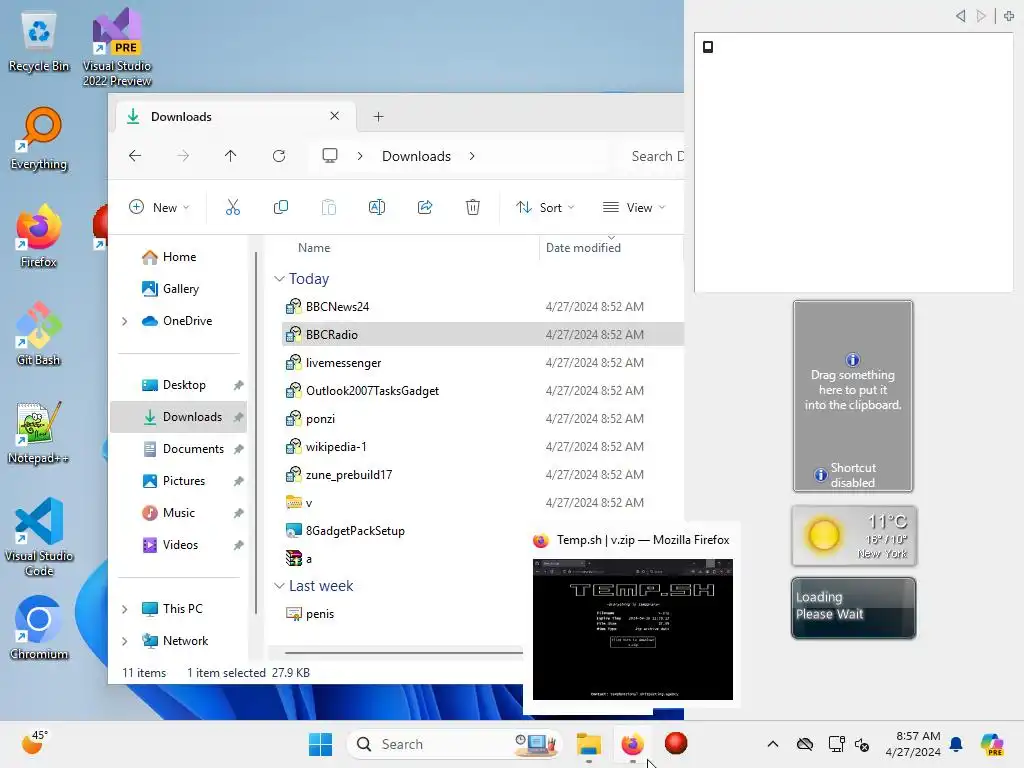Add a new Explorer tab
Viewport: 1024px width, 768px height.
(x=378, y=117)
